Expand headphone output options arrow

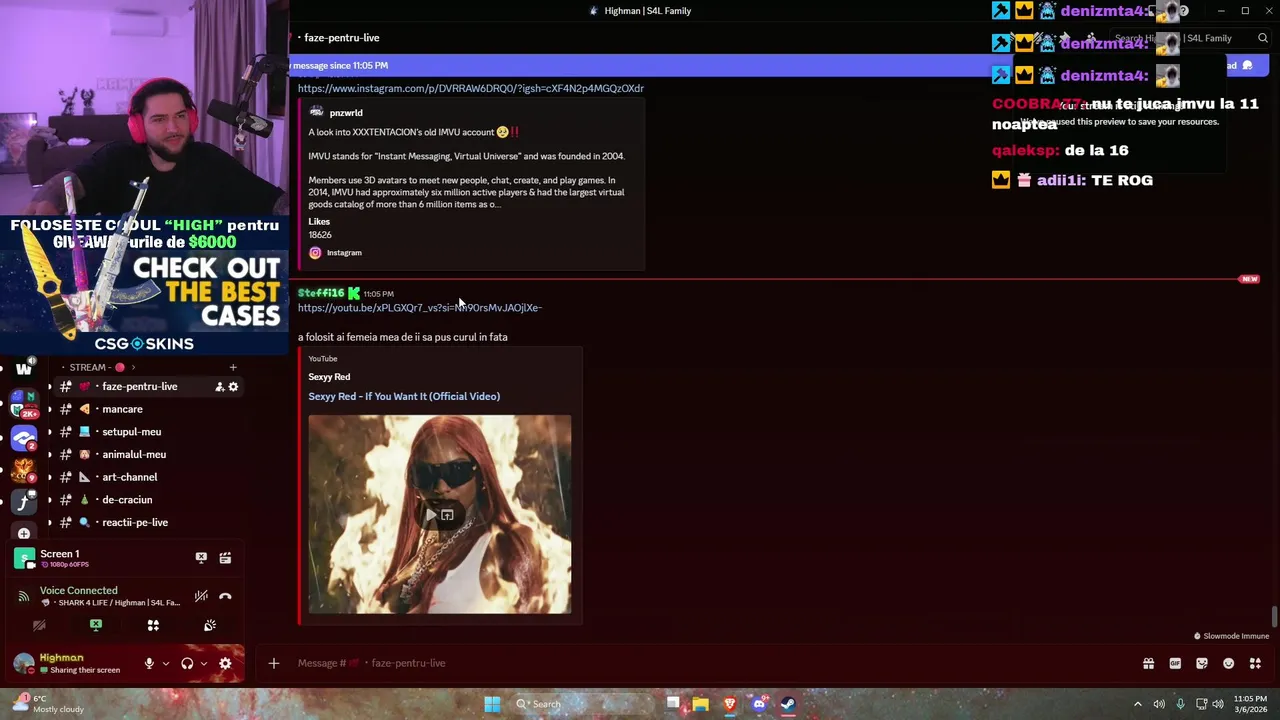tap(204, 663)
